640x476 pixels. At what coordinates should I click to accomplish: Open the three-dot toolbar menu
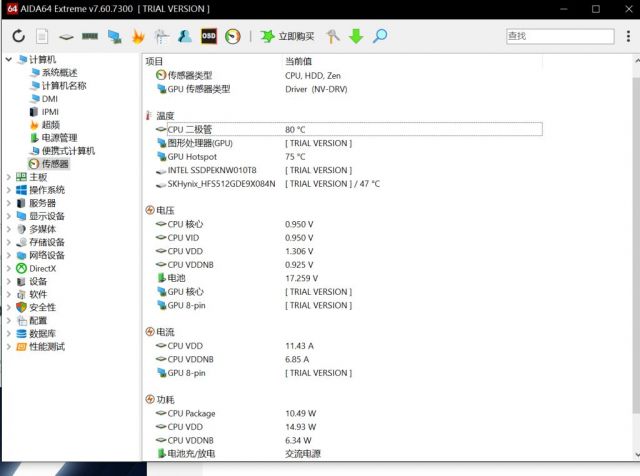pyautogui.click(x=628, y=36)
